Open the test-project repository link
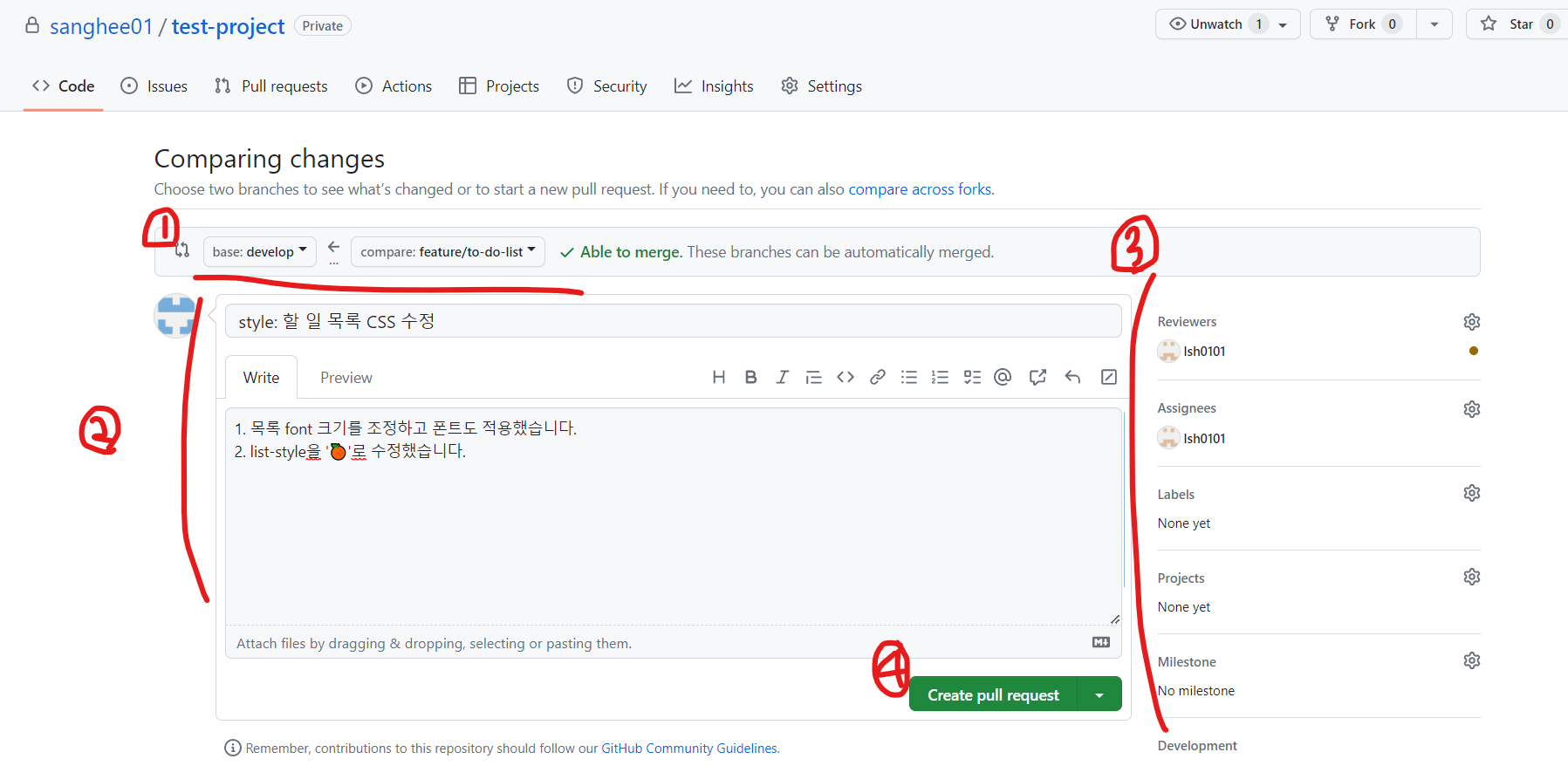Screen dimensions: 1568x766 click(x=228, y=26)
